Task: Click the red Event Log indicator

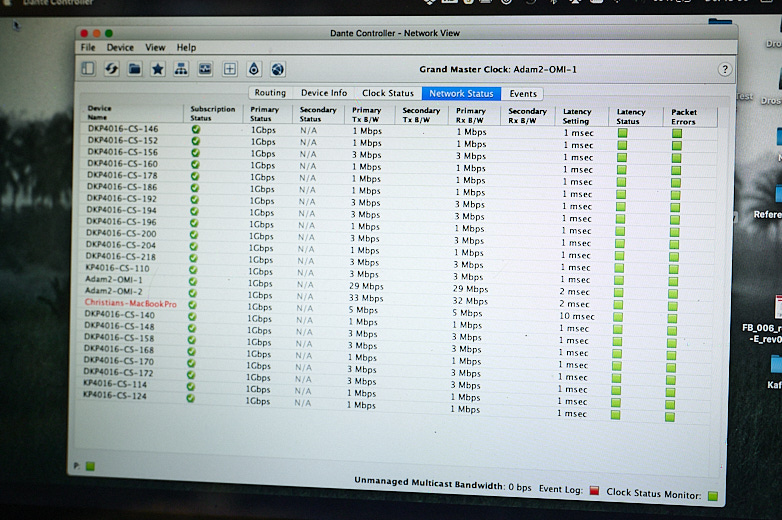Action: [594, 491]
